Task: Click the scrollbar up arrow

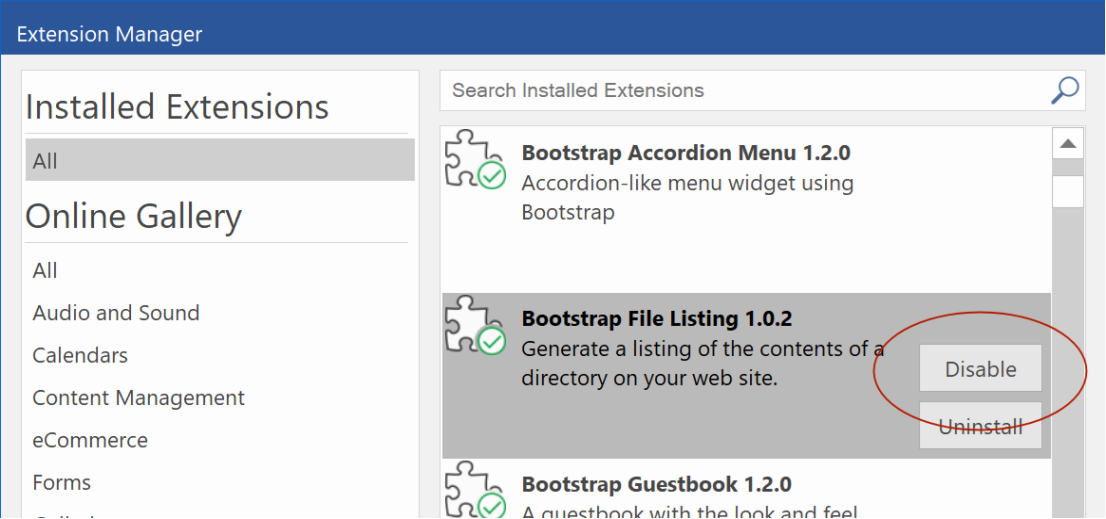Action: 1068,143
